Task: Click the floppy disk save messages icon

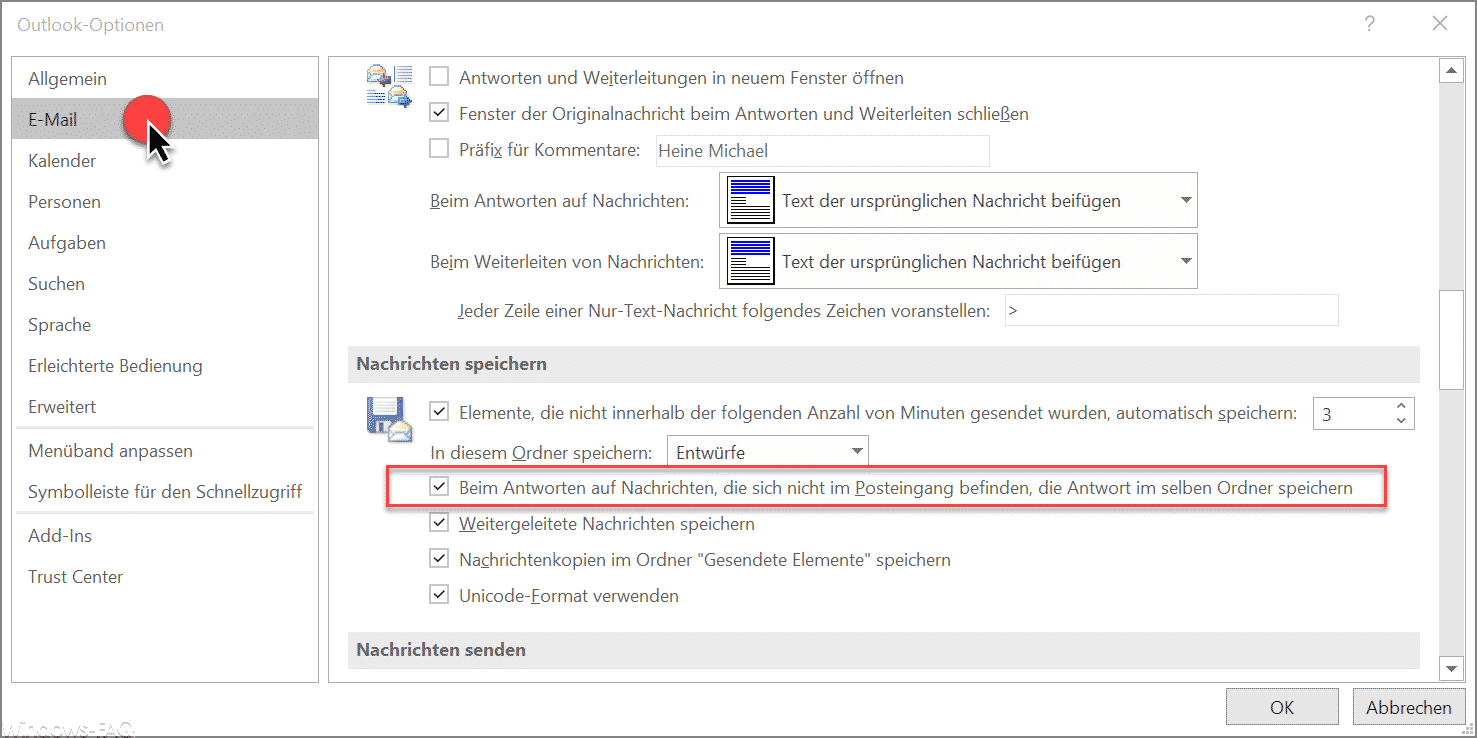Action: pyautogui.click(x=389, y=419)
